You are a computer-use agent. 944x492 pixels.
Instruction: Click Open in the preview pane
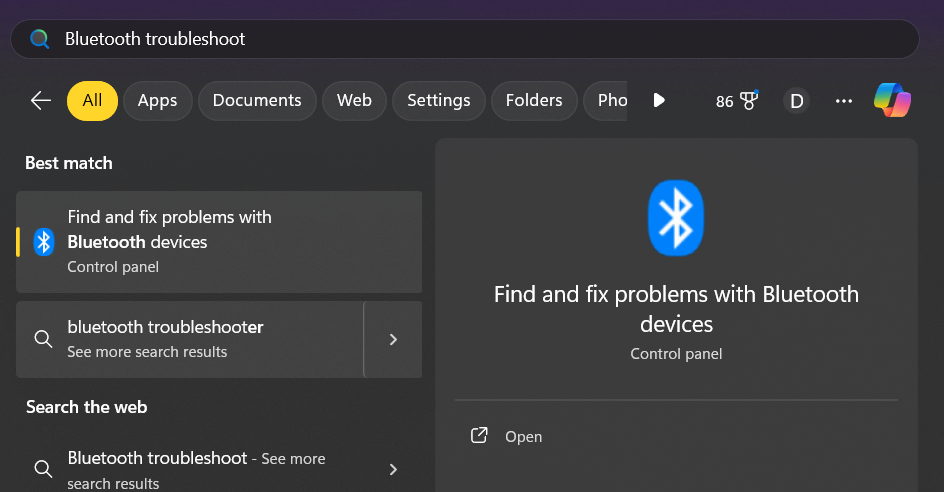click(523, 437)
